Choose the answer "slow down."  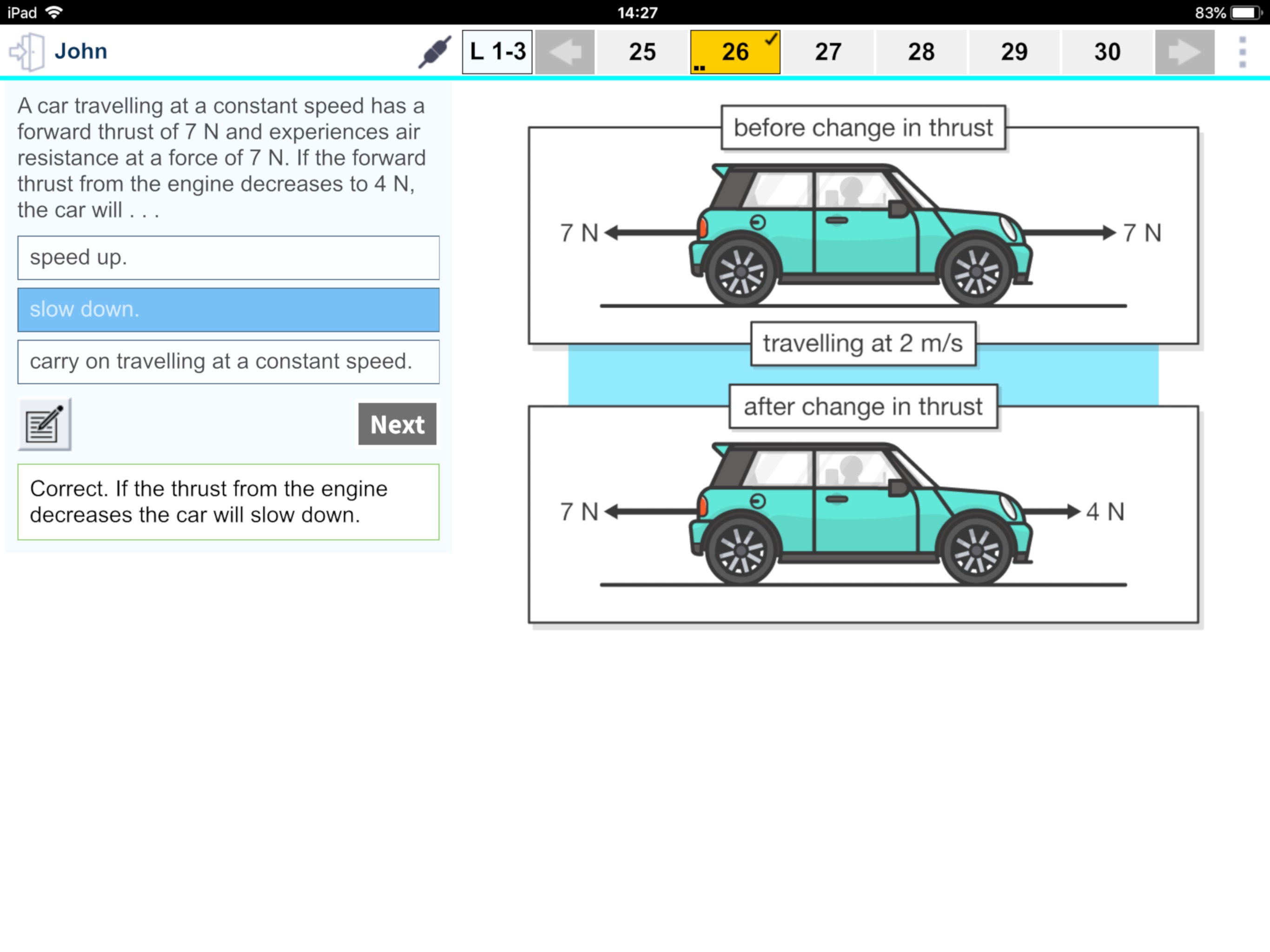coord(229,310)
